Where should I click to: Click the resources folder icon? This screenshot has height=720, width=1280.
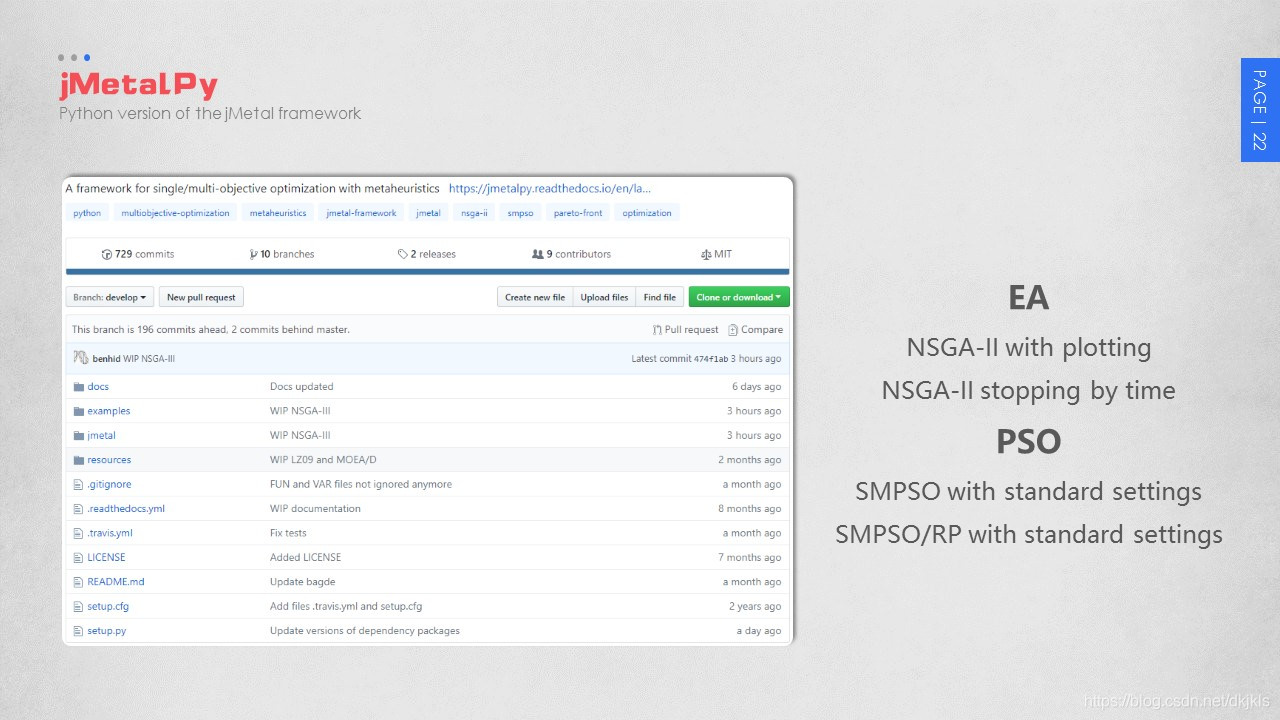point(78,460)
